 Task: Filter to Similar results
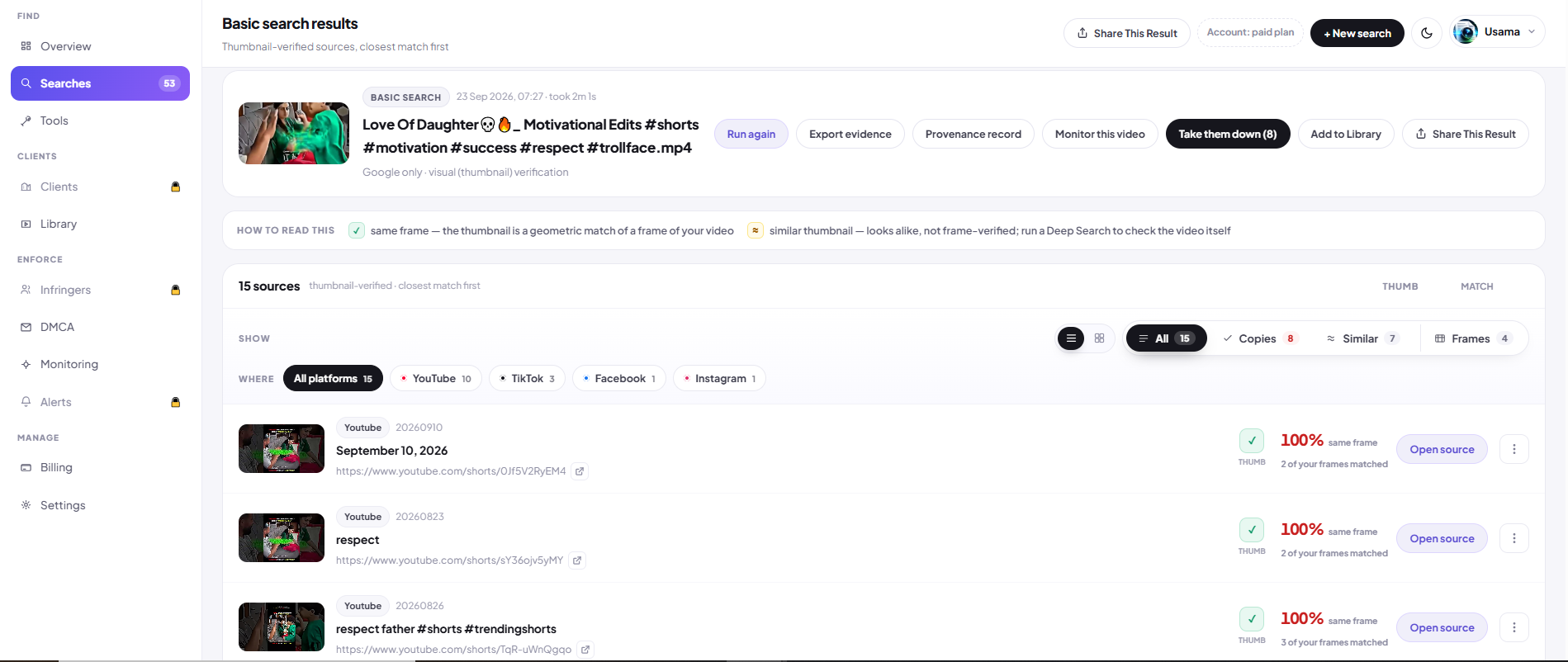tap(1362, 338)
